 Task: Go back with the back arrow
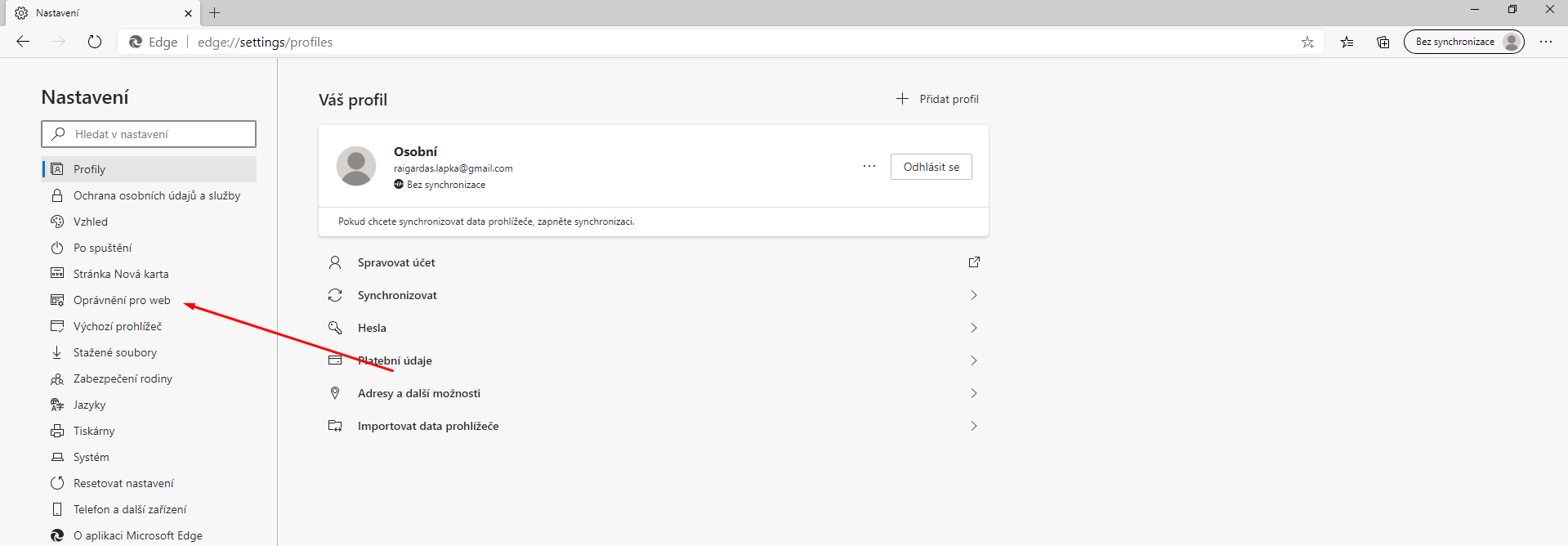point(23,42)
